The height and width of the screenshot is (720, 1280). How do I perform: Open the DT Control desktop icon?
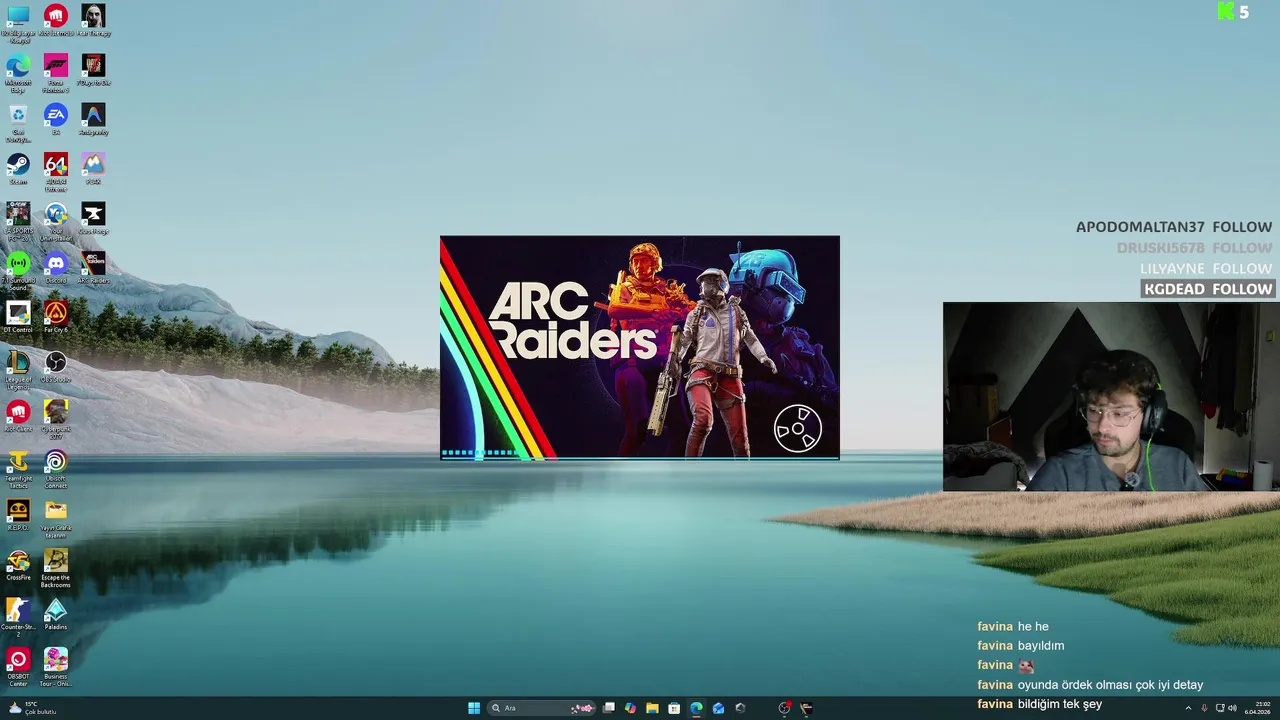18,317
